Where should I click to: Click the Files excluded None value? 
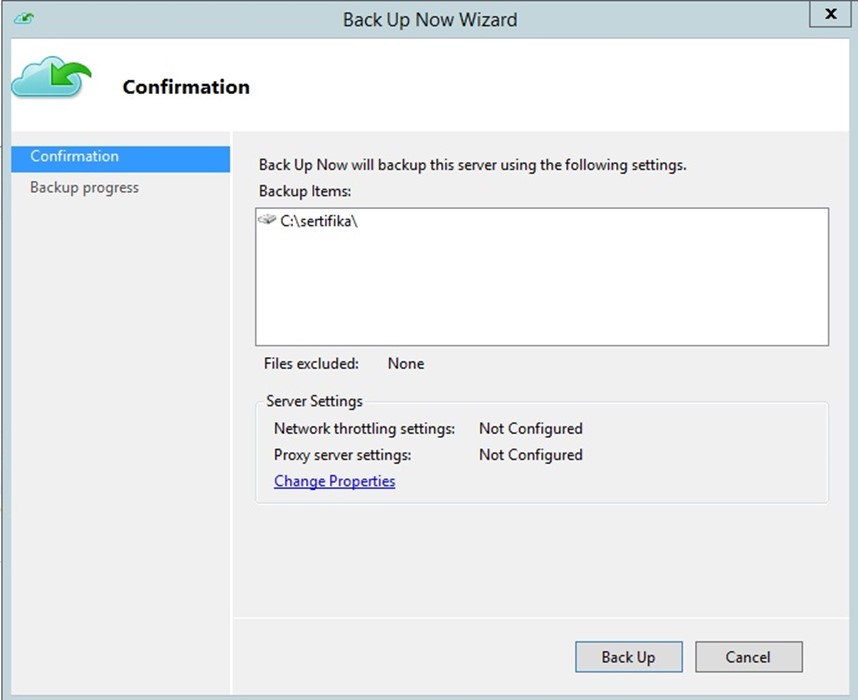pyautogui.click(x=405, y=363)
